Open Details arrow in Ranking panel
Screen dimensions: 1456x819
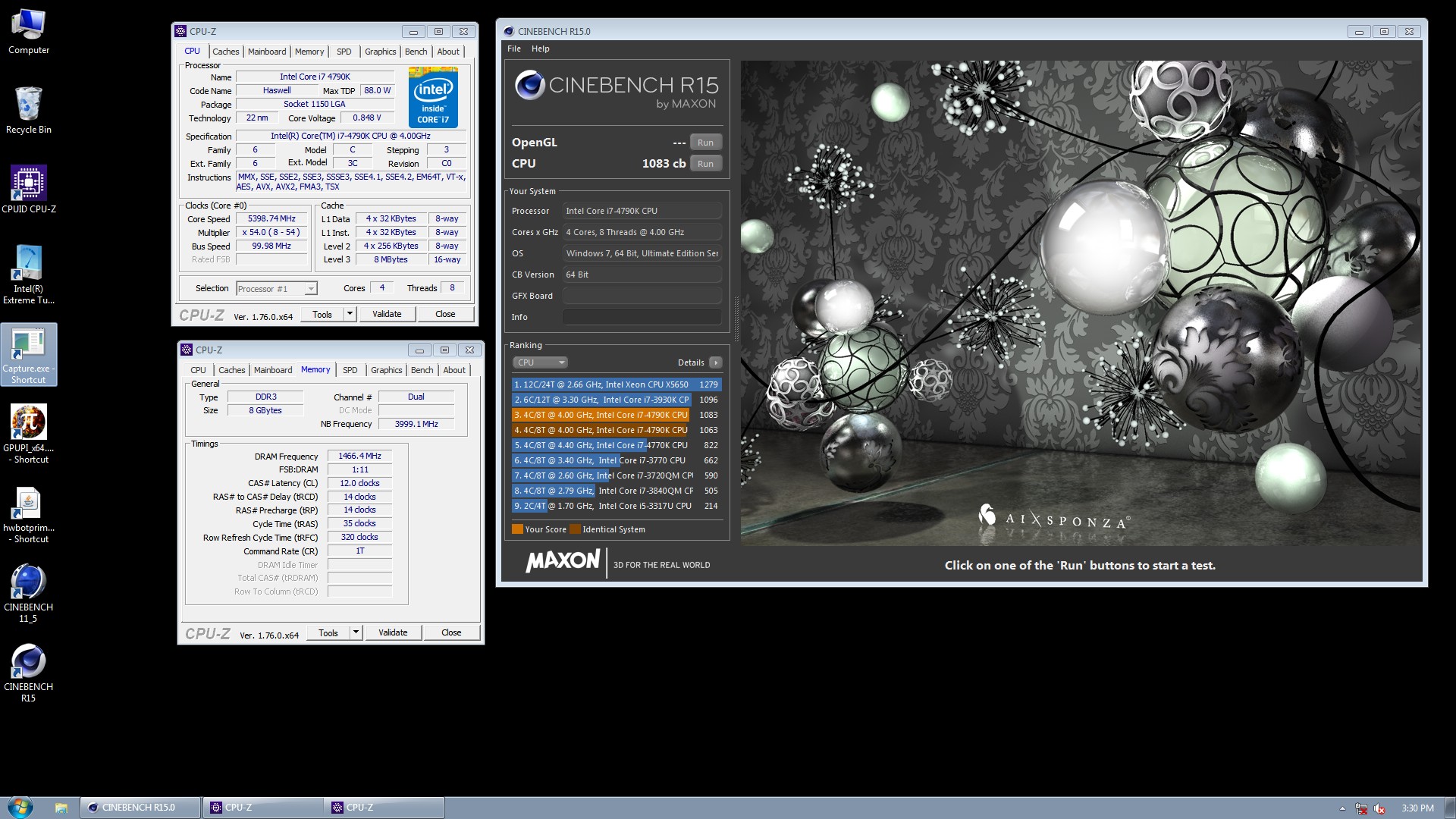(x=715, y=362)
